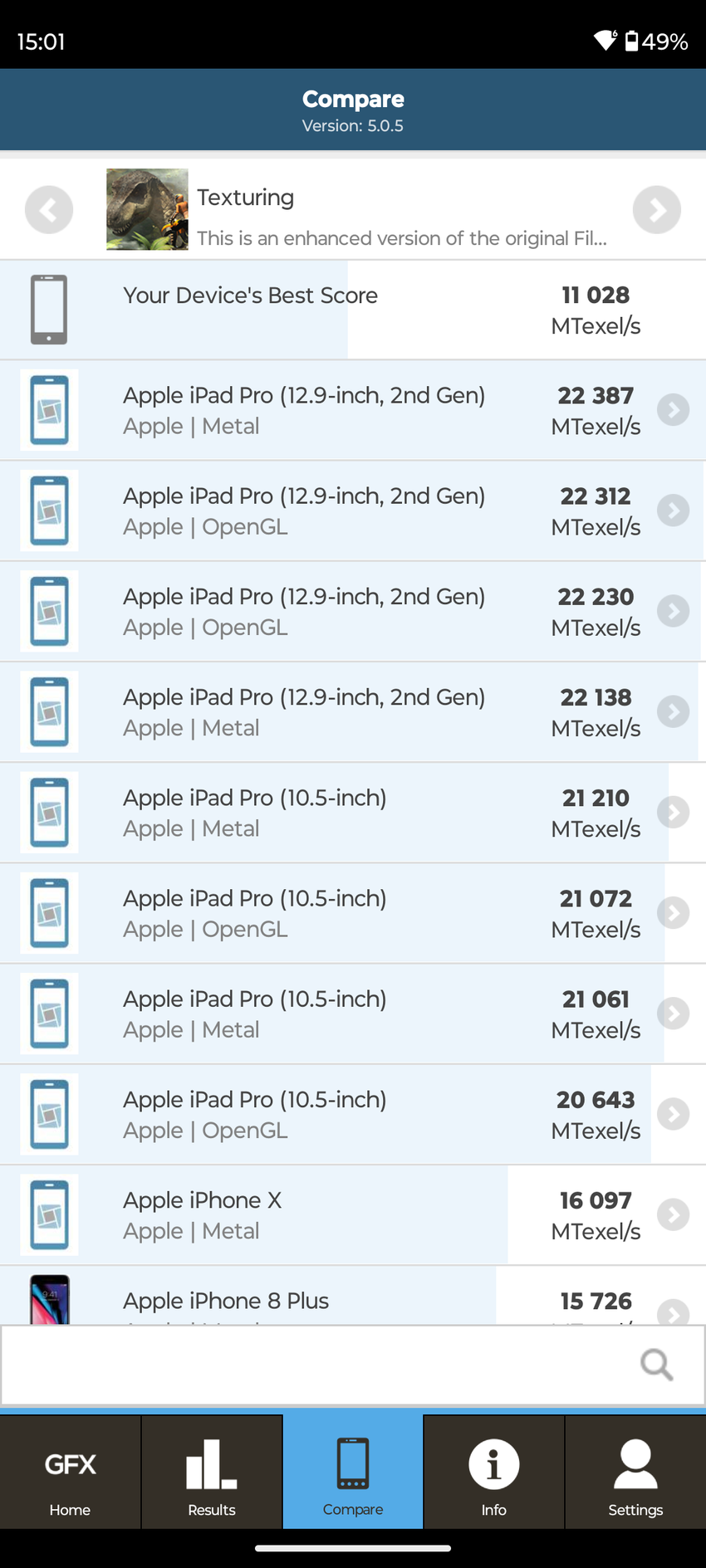Image resolution: width=706 pixels, height=1568 pixels.
Task: Tap the search magnifier icon
Action: click(x=656, y=1364)
